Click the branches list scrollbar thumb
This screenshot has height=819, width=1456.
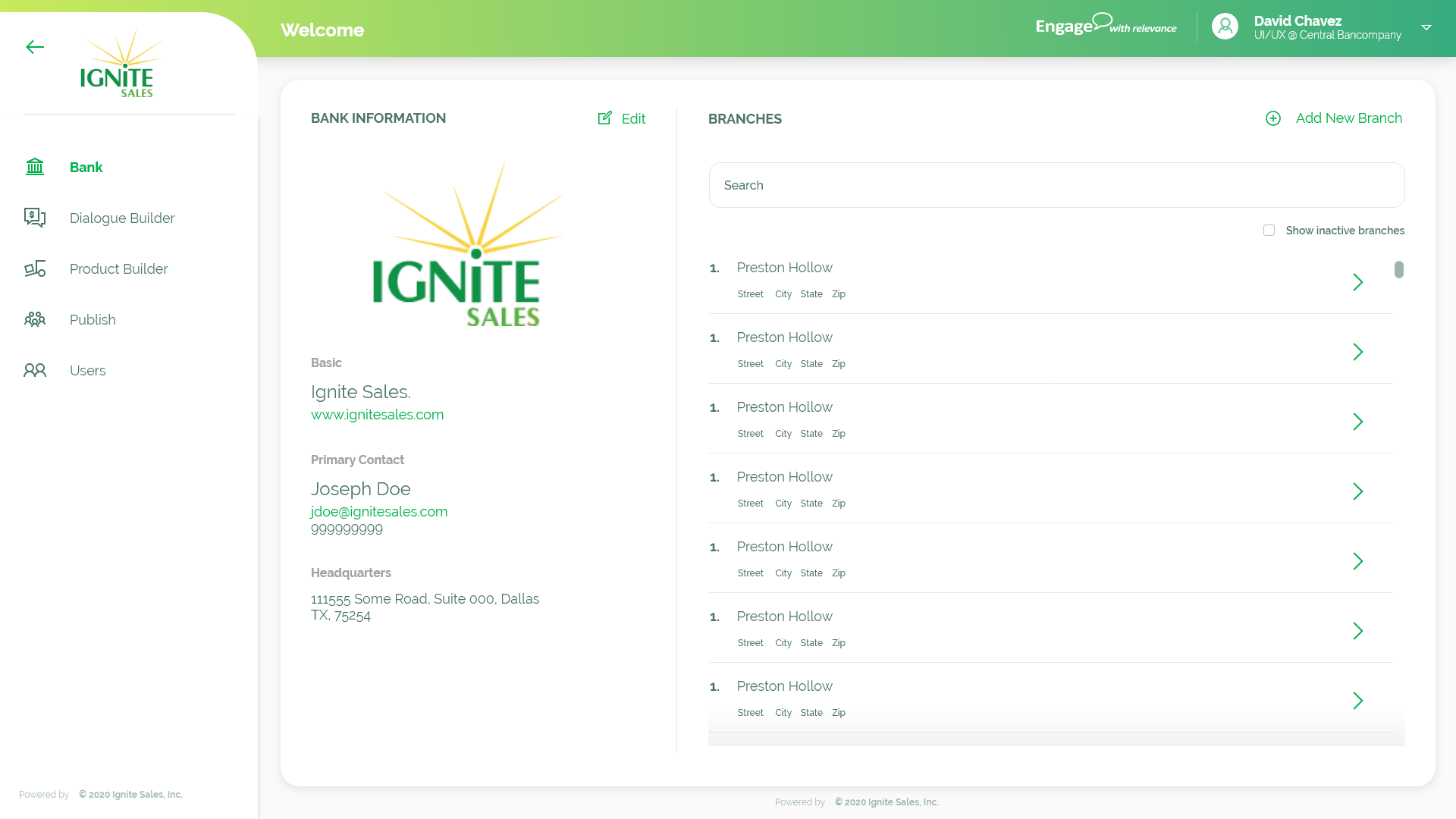point(1399,270)
